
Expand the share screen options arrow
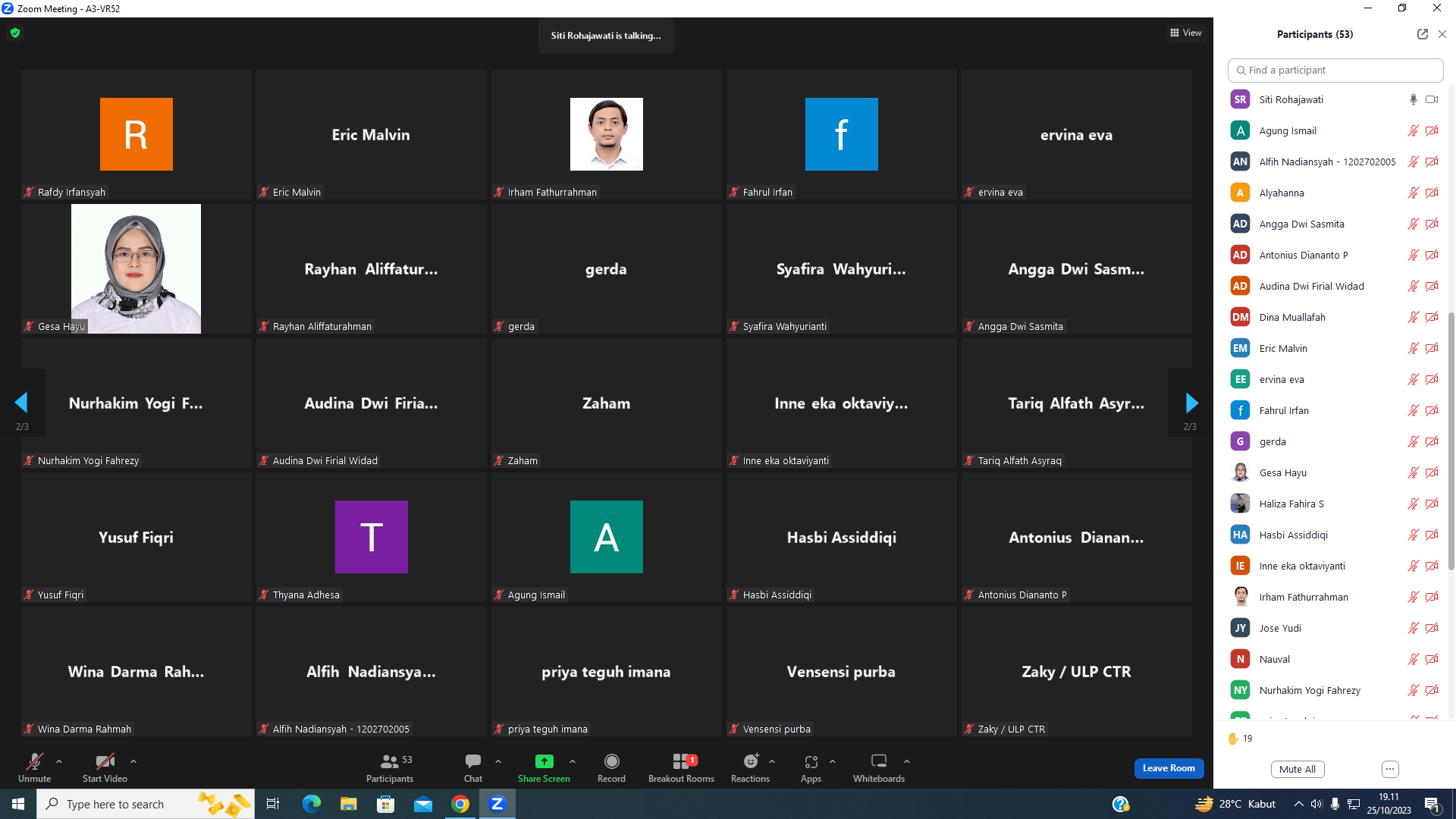pyautogui.click(x=573, y=761)
